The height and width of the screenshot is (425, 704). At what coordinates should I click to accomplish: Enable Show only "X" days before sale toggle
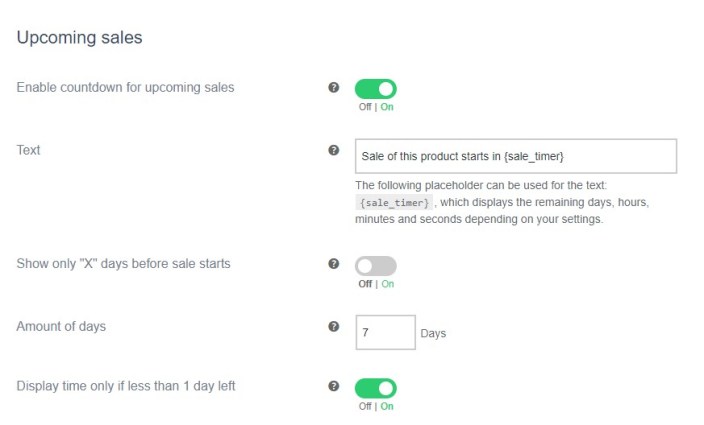pos(376,266)
